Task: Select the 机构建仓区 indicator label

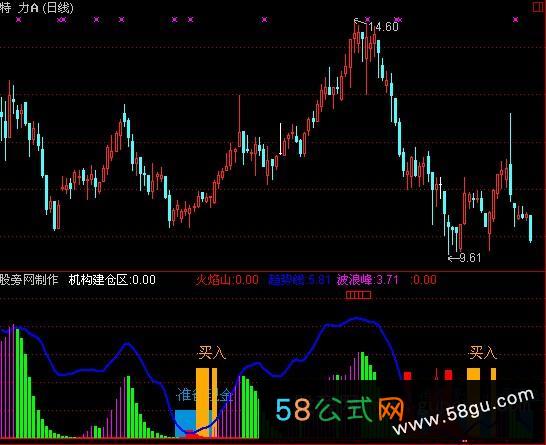Action: [x=112, y=280]
